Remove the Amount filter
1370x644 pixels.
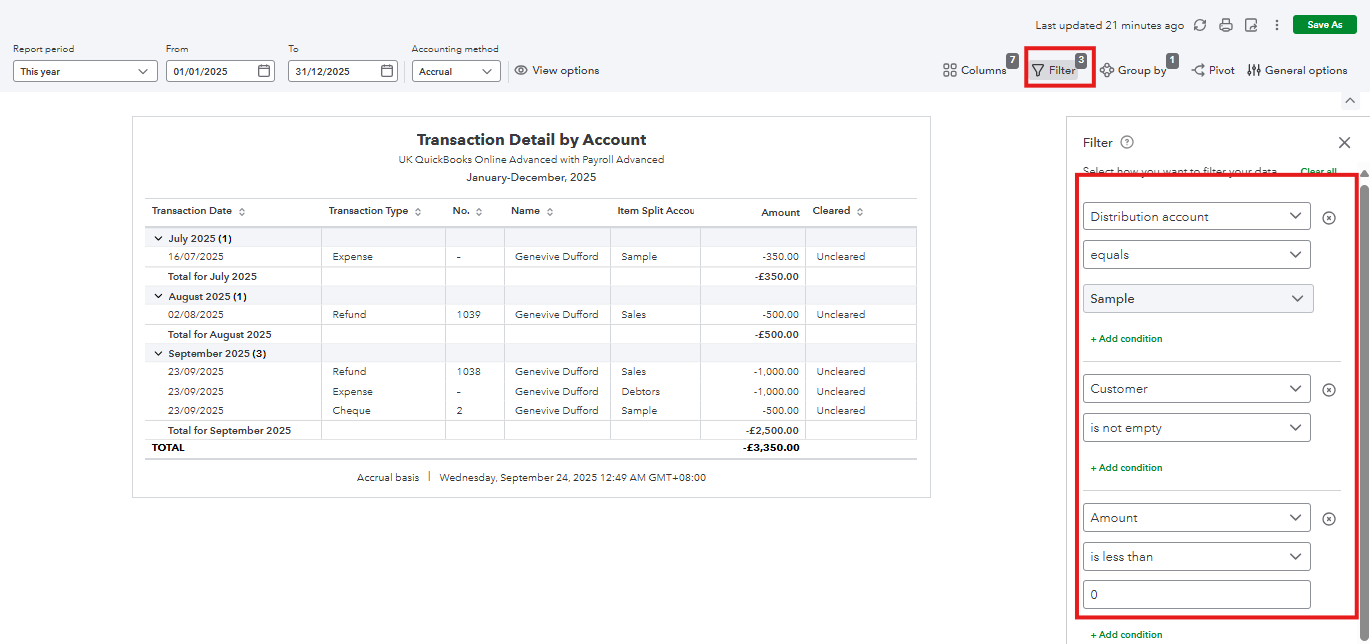1329,518
